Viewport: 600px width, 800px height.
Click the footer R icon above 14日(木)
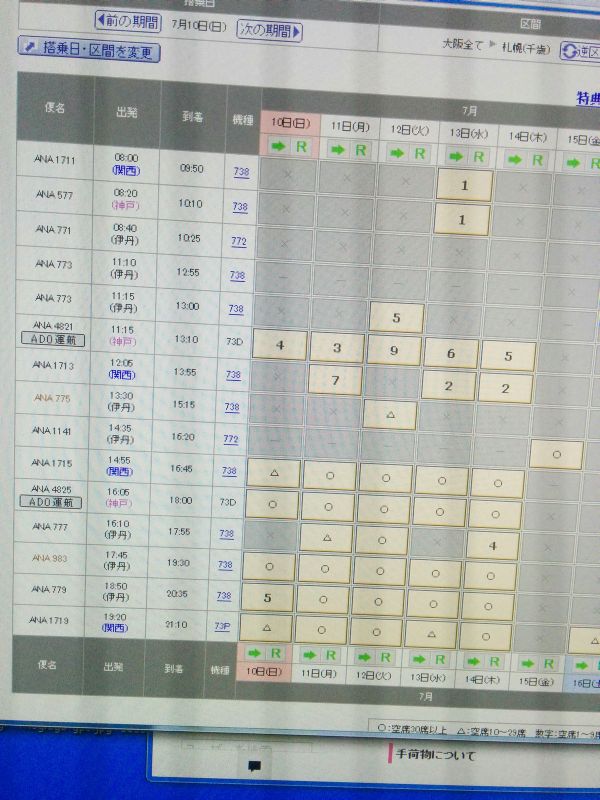coord(494,662)
